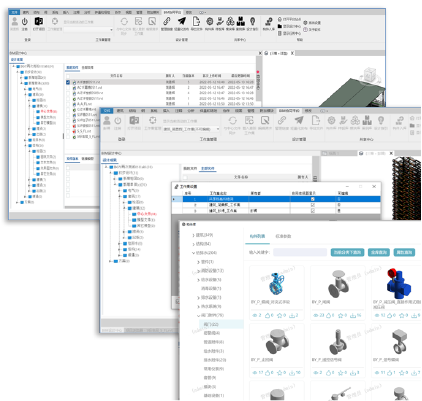
Task: Click the lightbulb icon in the back ribbon
Action: [252, 21]
